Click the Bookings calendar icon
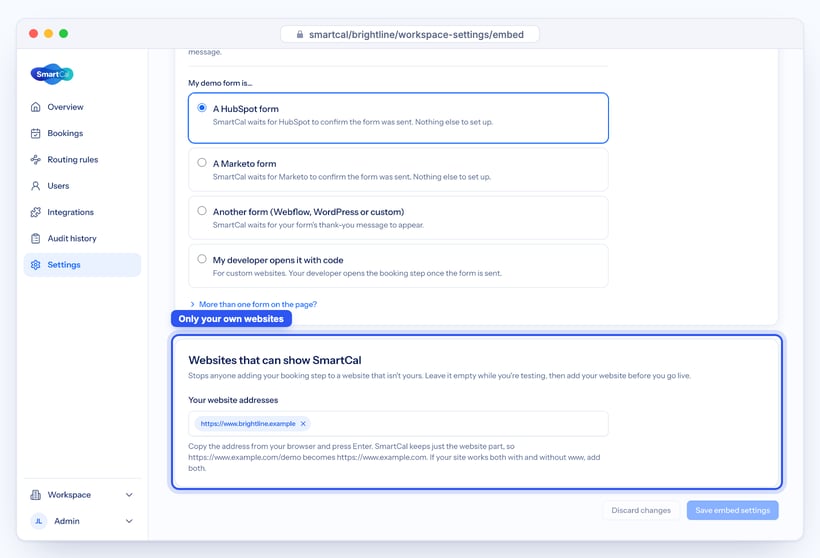 pos(36,133)
